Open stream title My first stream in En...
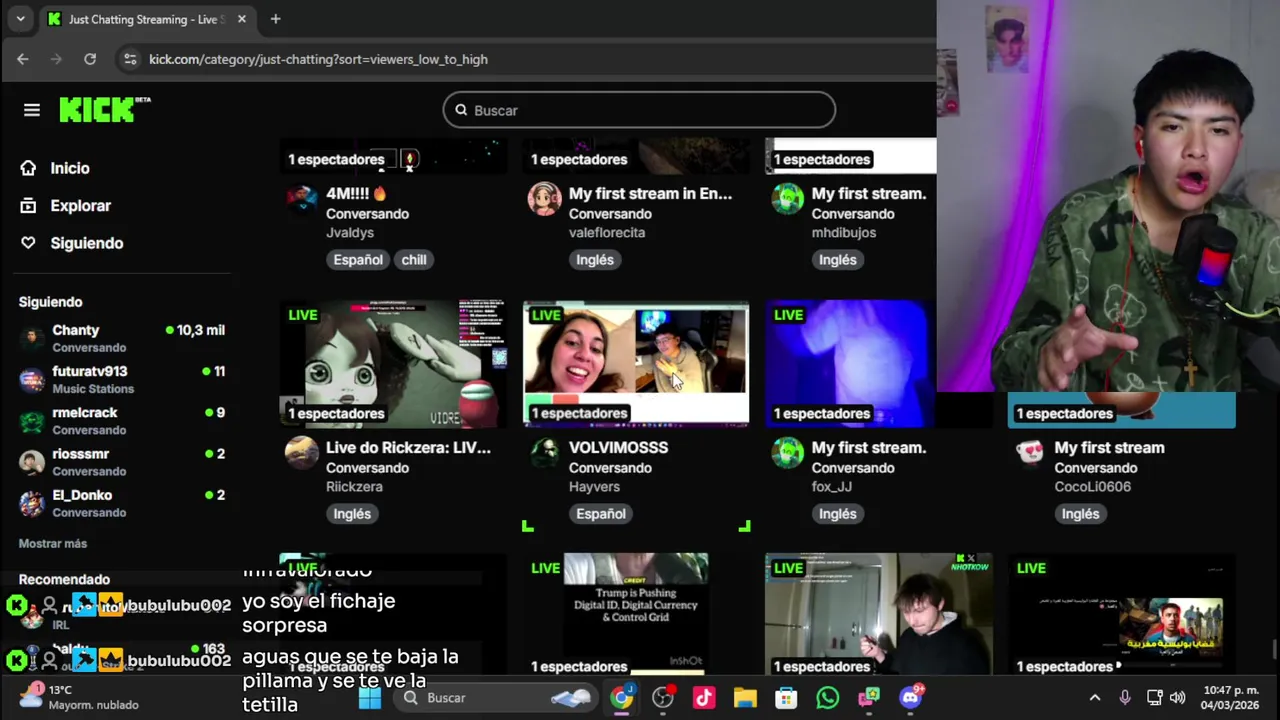 point(650,193)
